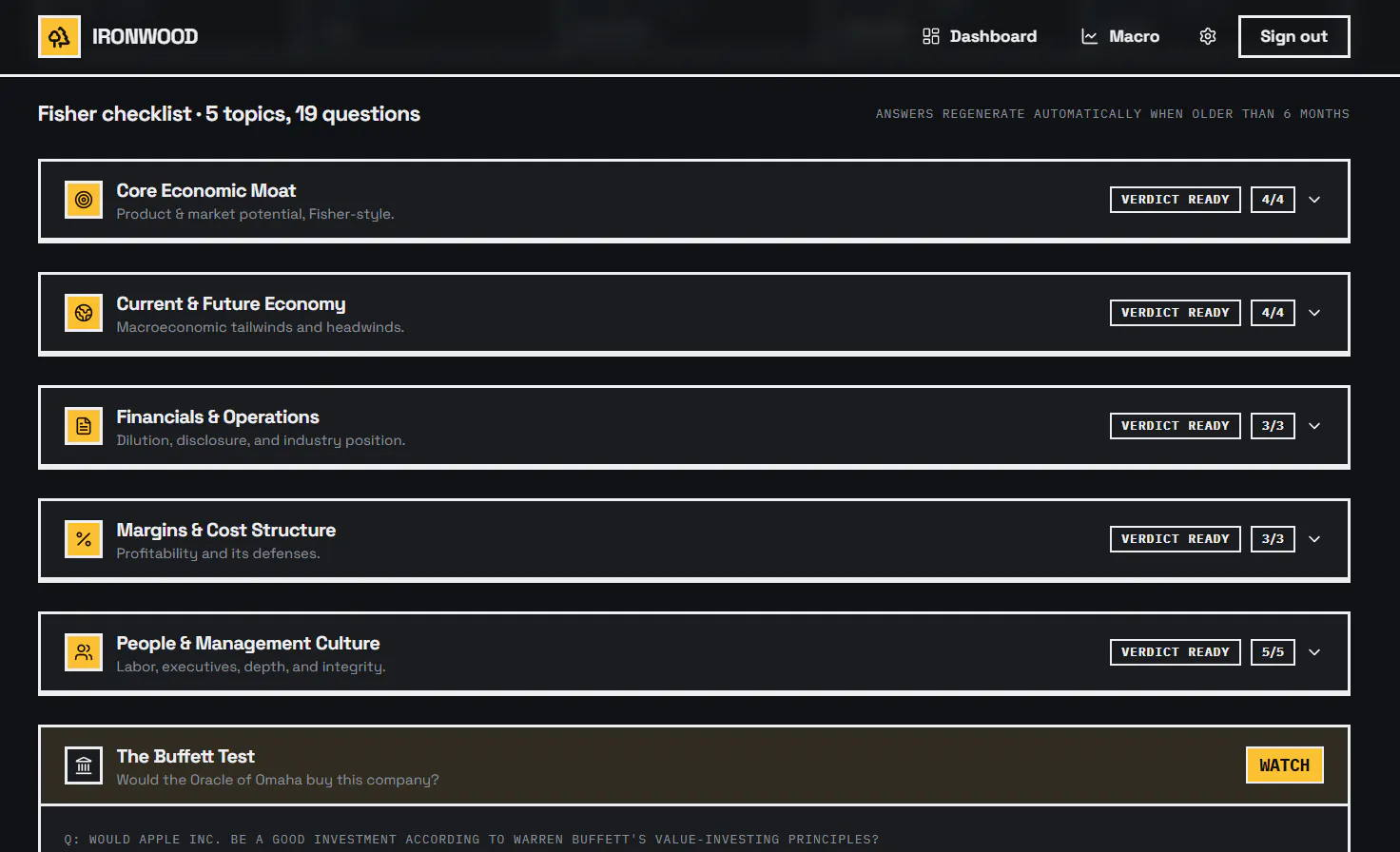The image size is (1400, 852).
Task: Click the Current & Future Economy title
Action: (231, 303)
